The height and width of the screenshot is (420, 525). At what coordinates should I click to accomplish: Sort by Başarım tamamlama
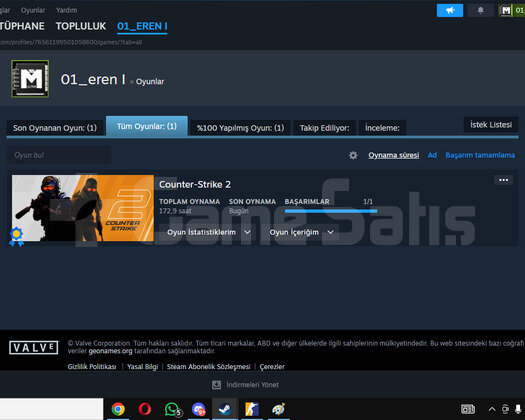480,155
